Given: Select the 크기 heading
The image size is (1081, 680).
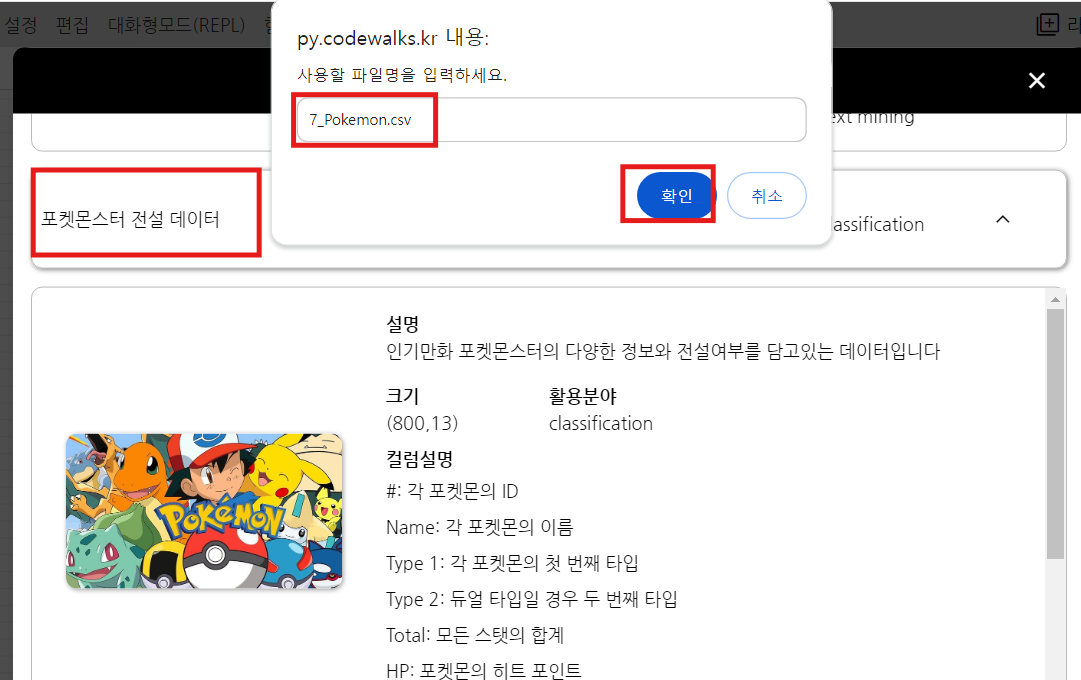Looking at the screenshot, I should coord(403,396).
